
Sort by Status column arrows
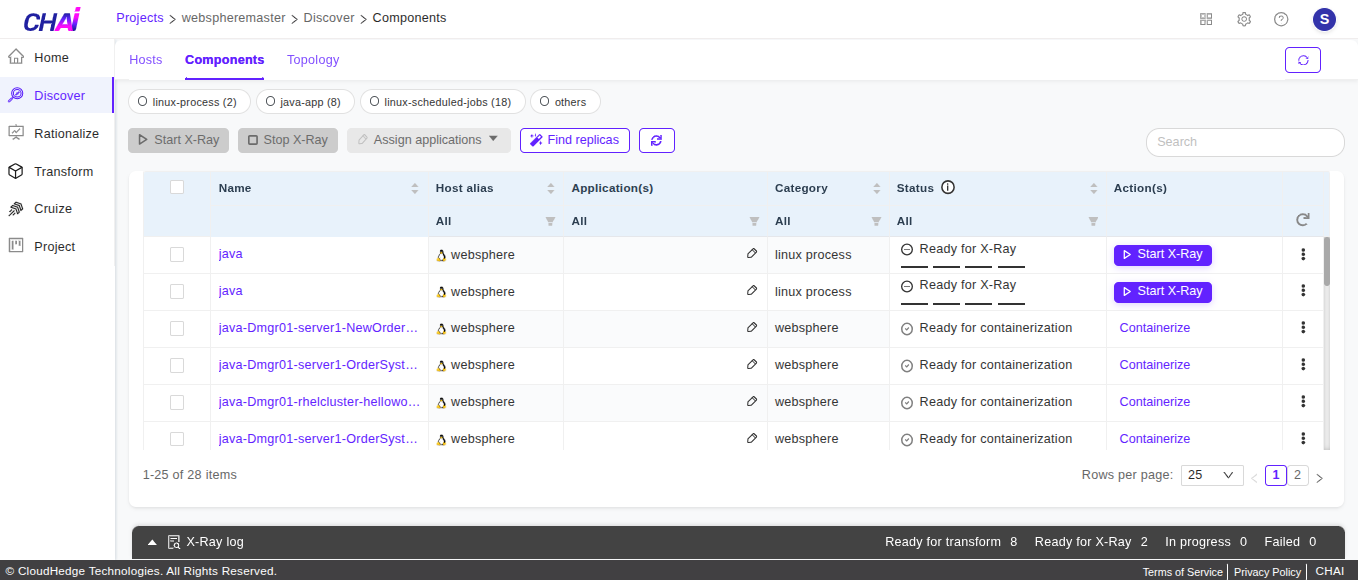point(1093,188)
